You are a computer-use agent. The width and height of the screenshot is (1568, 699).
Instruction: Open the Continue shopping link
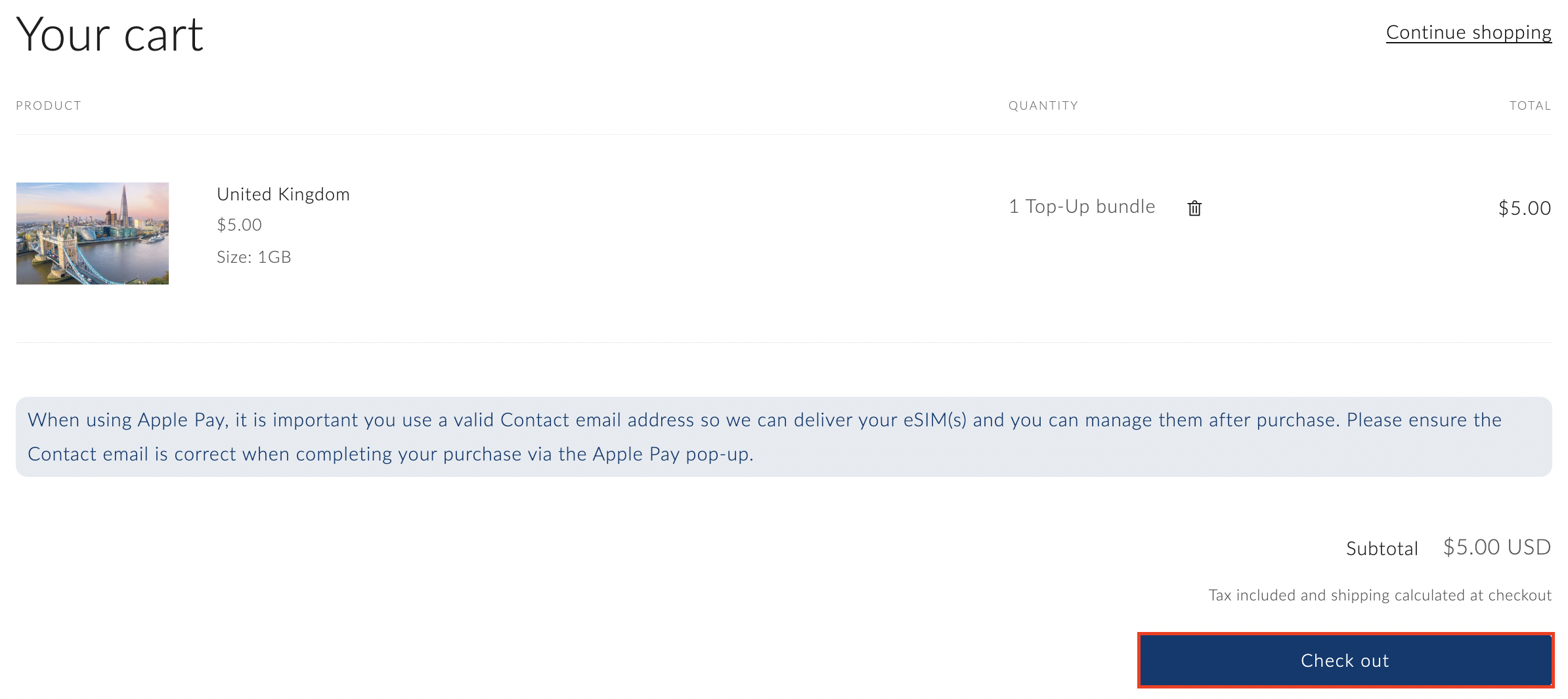(1468, 32)
